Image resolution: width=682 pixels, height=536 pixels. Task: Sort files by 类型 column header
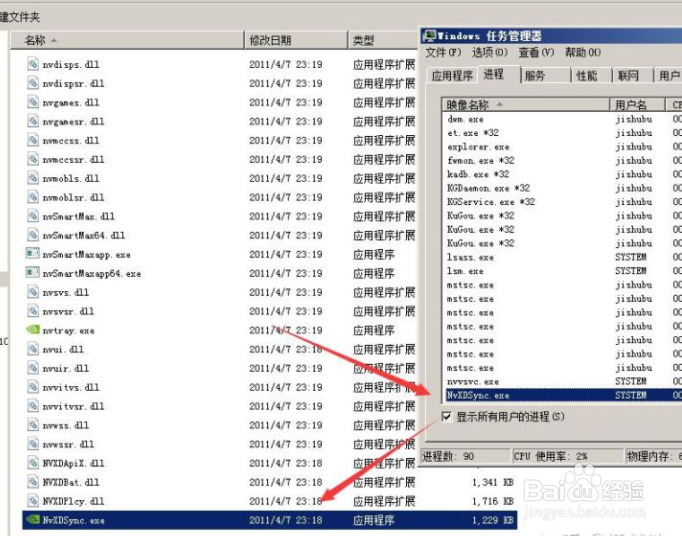pyautogui.click(x=383, y=40)
